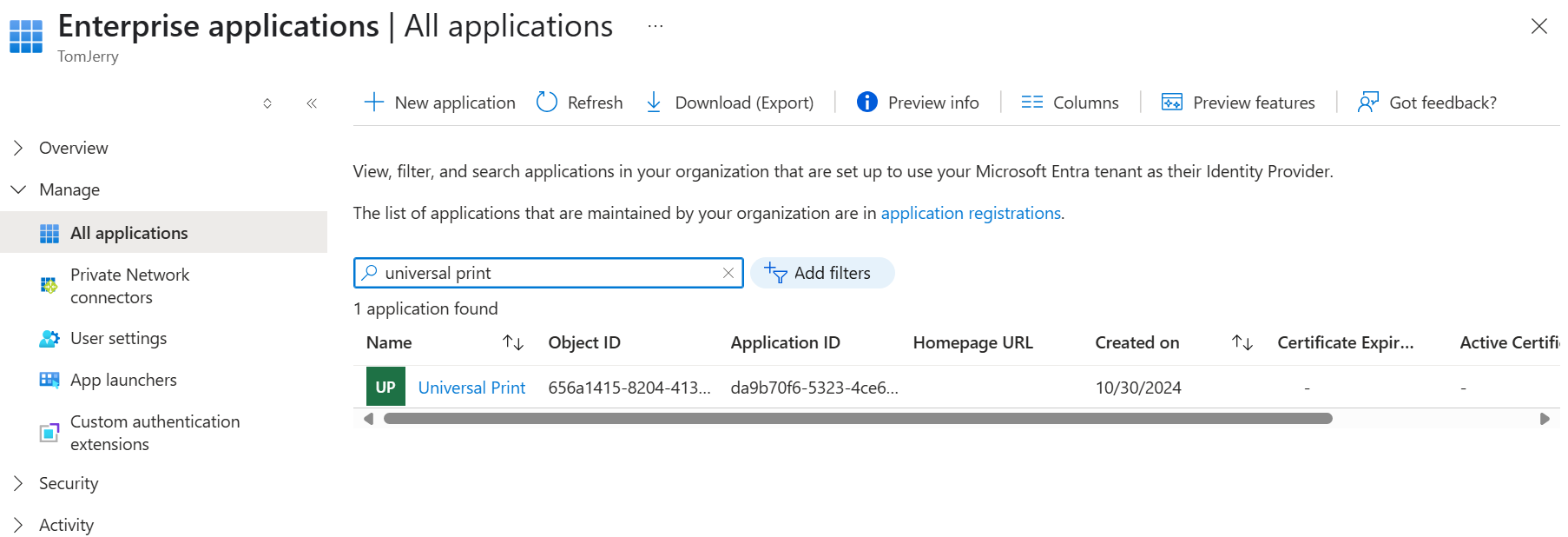Click the All applications grid icon
1568x537 pixels.
(49, 234)
